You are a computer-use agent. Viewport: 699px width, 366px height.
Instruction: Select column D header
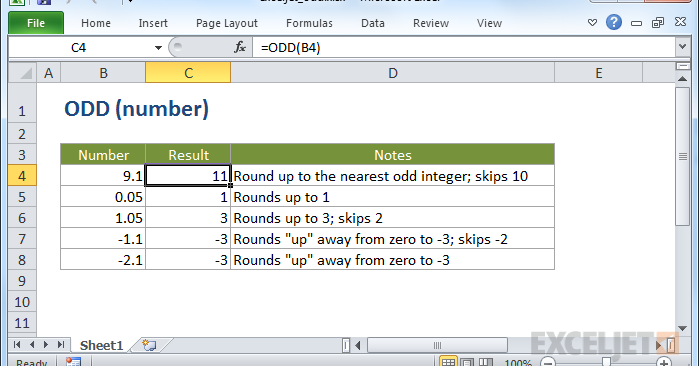coord(392,73)
